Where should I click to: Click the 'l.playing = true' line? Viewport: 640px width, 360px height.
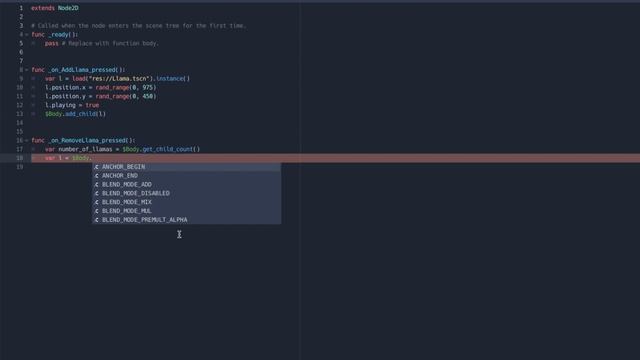click(72, 105)
